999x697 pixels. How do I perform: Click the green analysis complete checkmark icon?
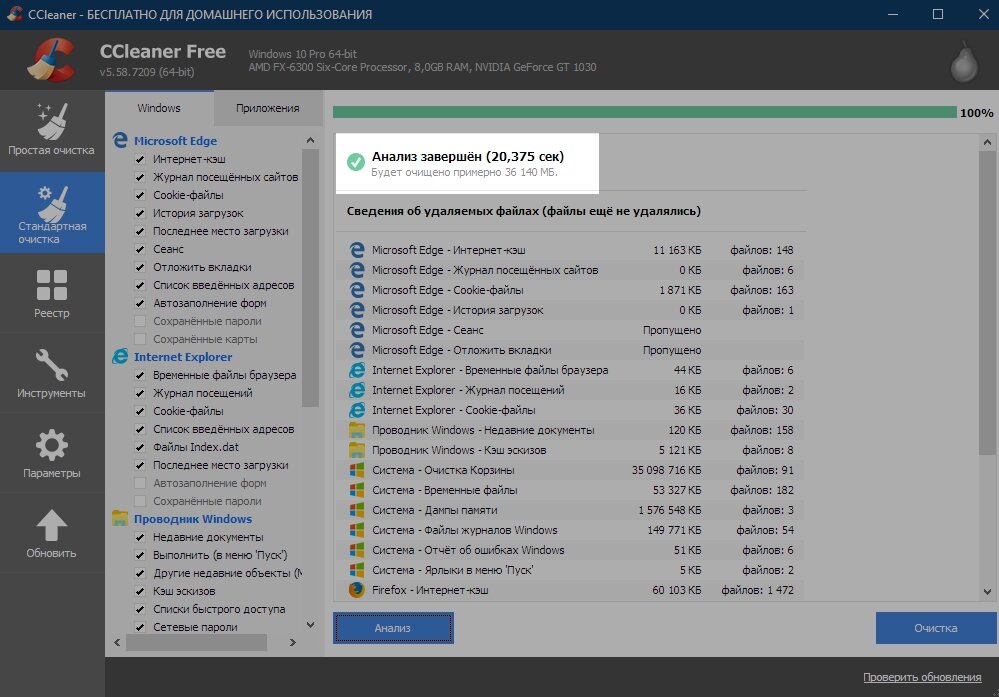[356, 162]
